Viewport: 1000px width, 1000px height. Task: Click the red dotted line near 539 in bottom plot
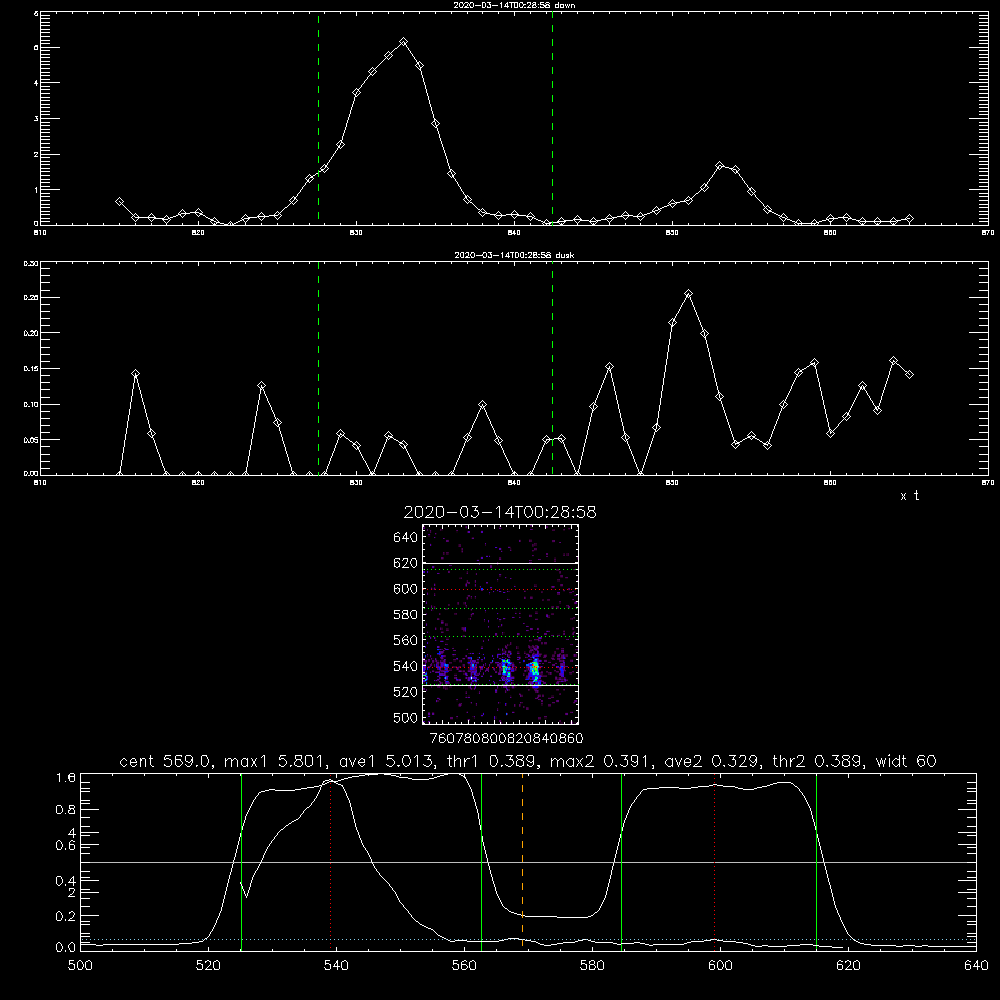click(330, 862)
